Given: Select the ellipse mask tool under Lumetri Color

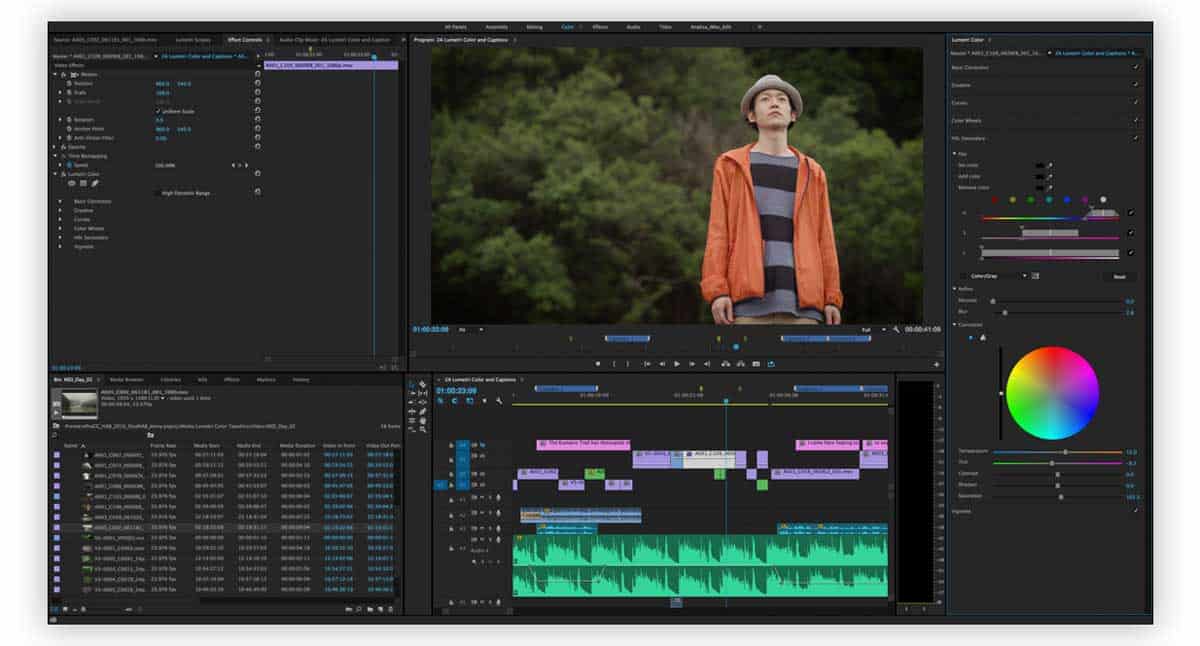Looking at the screenshot, I should (72, 183).
